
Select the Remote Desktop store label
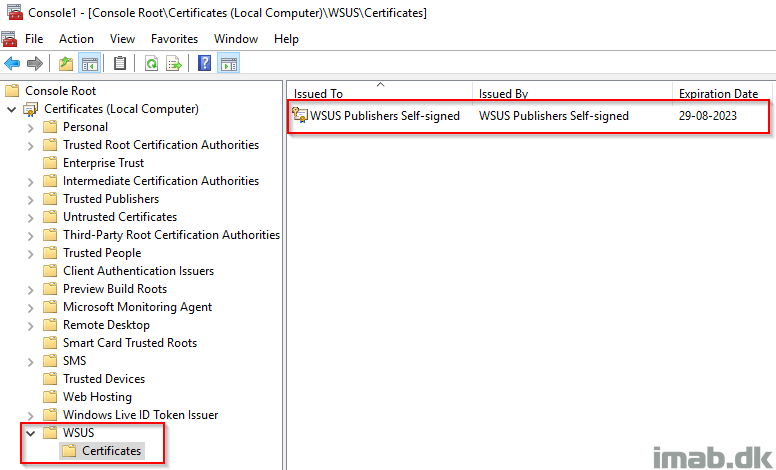pyautogui.click(x=106, y=325)
